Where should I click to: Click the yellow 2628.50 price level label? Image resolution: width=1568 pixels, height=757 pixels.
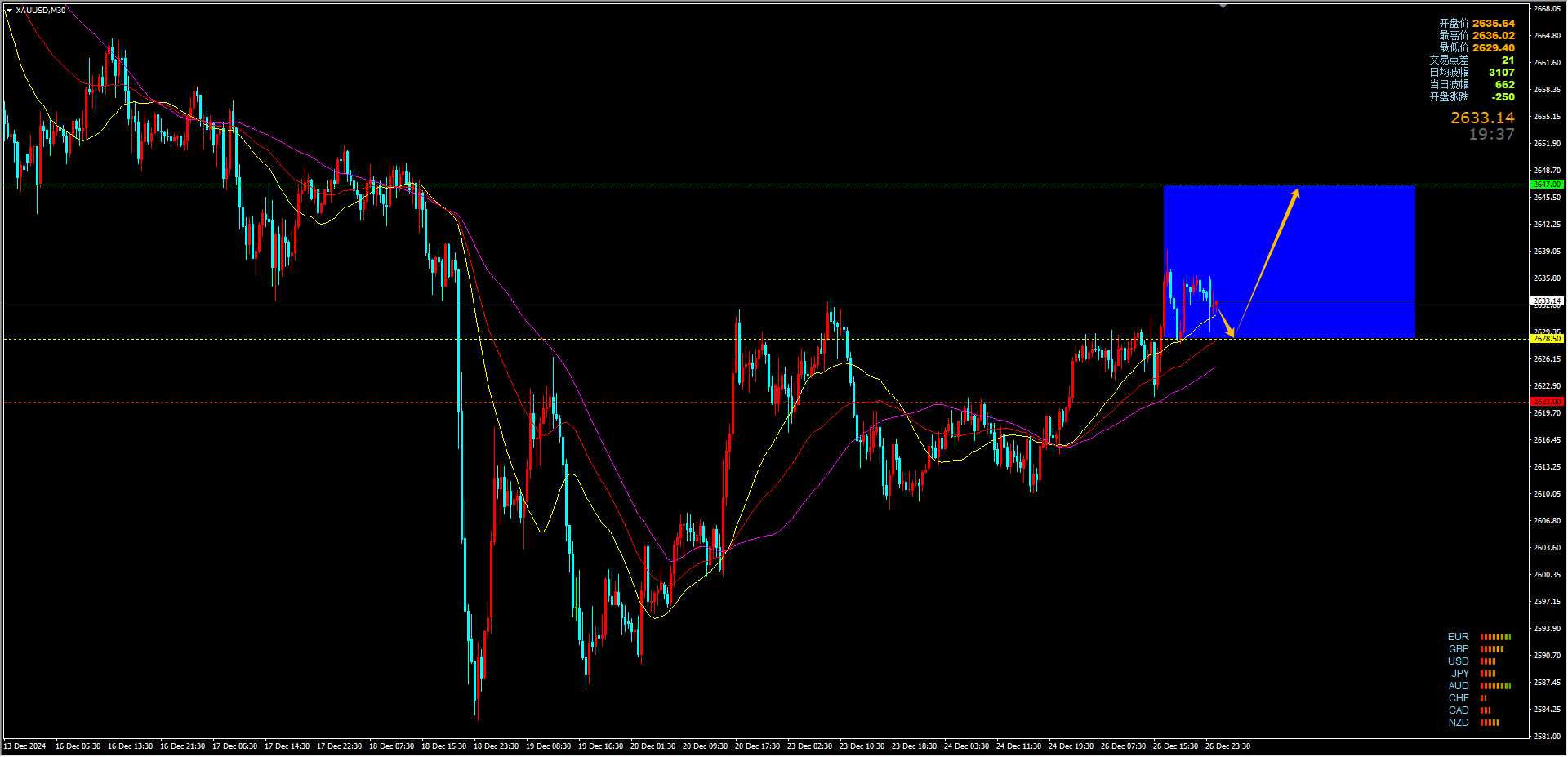pyautogui.click(x=1547, y=339)
